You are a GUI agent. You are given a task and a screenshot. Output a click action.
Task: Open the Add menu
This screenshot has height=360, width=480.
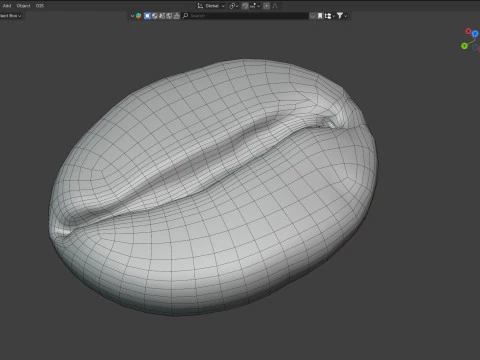[7, 6]
